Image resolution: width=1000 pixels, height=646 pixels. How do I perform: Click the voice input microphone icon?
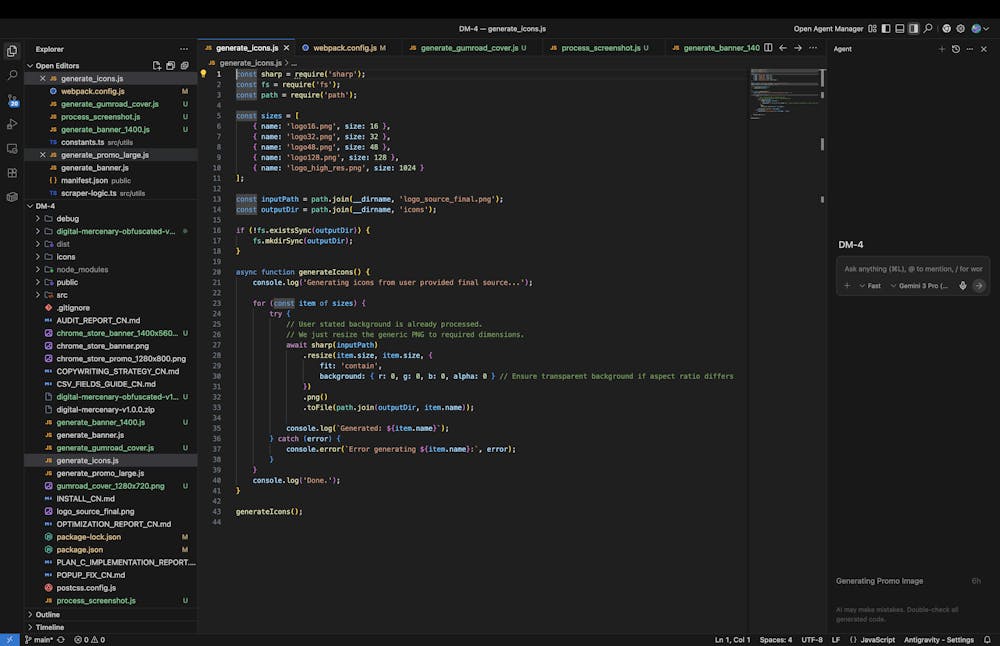pos(963,286)
